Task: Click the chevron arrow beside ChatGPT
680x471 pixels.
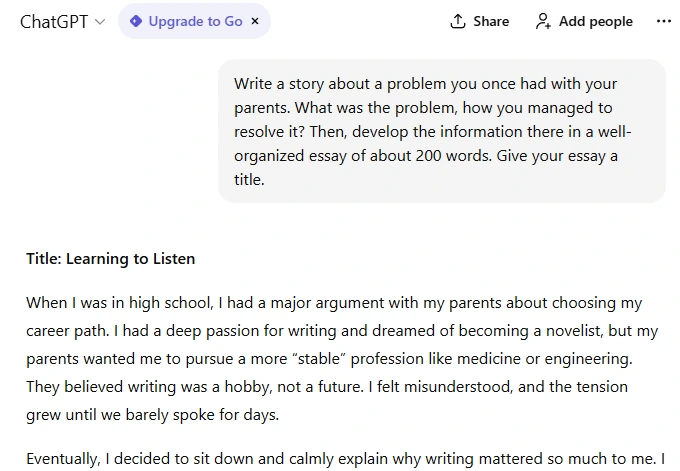Action: [x=100, y=22]
